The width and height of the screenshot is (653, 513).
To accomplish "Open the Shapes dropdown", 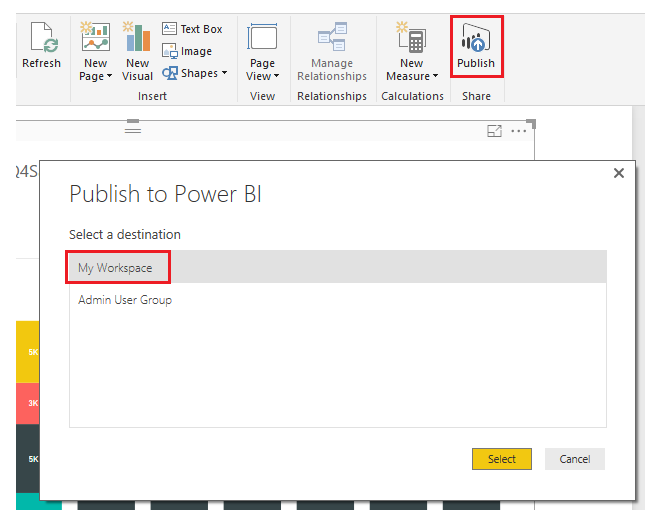I will (194, 73).
